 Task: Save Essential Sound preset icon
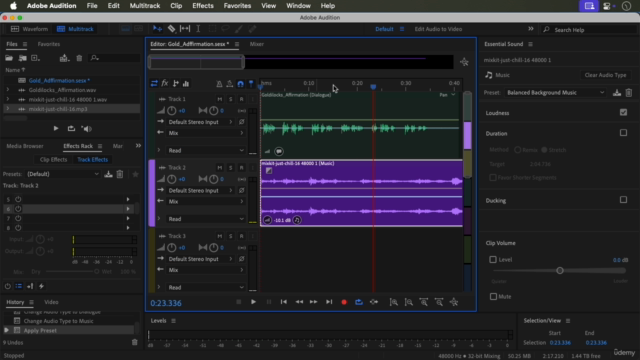617,93
